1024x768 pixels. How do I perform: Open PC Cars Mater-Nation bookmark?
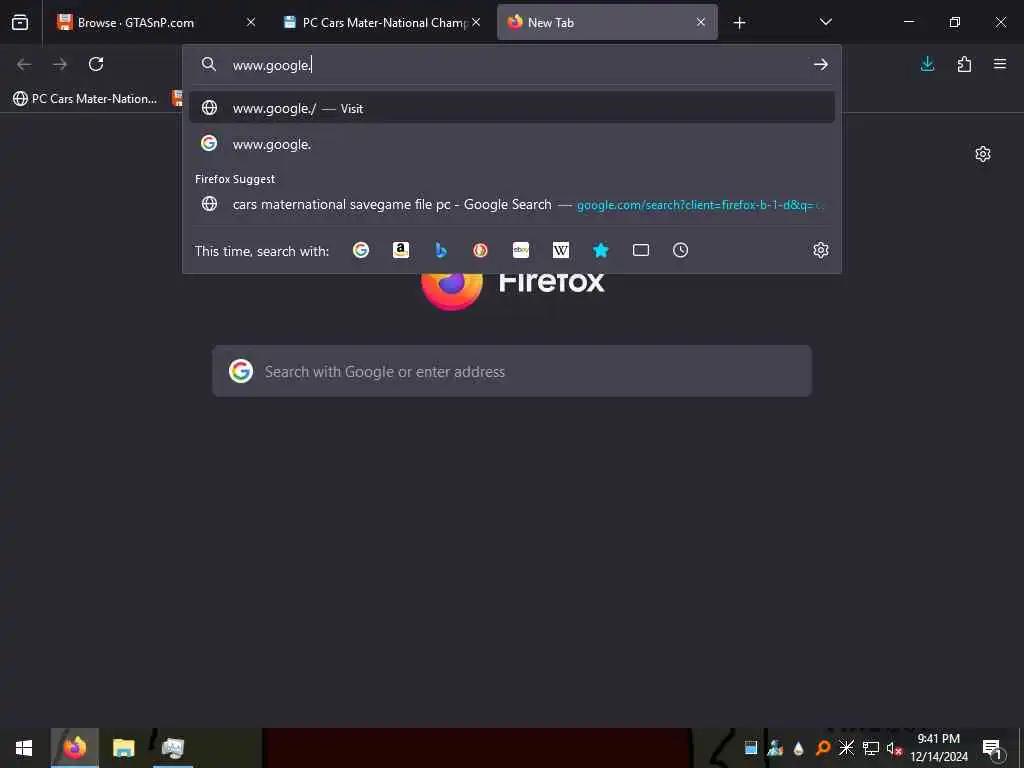point(85,99)
